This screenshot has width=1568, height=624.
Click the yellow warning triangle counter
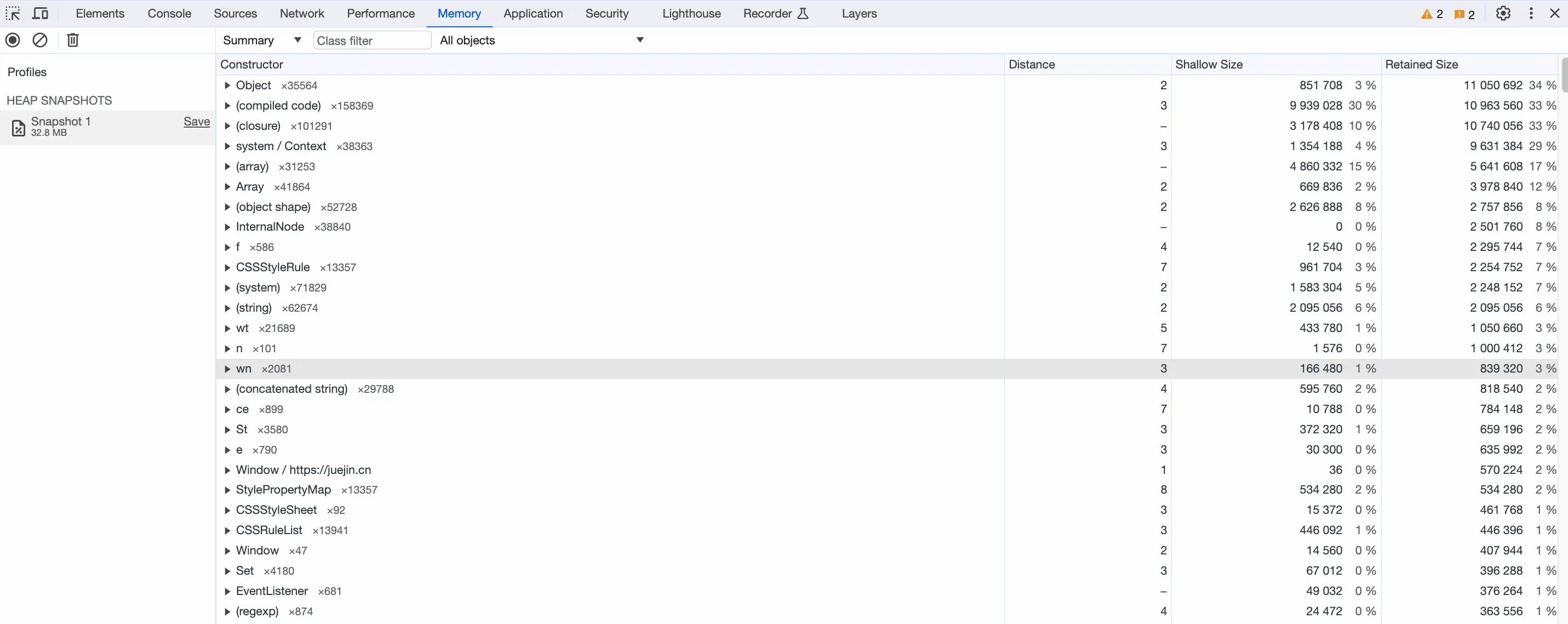[1432, 14]
